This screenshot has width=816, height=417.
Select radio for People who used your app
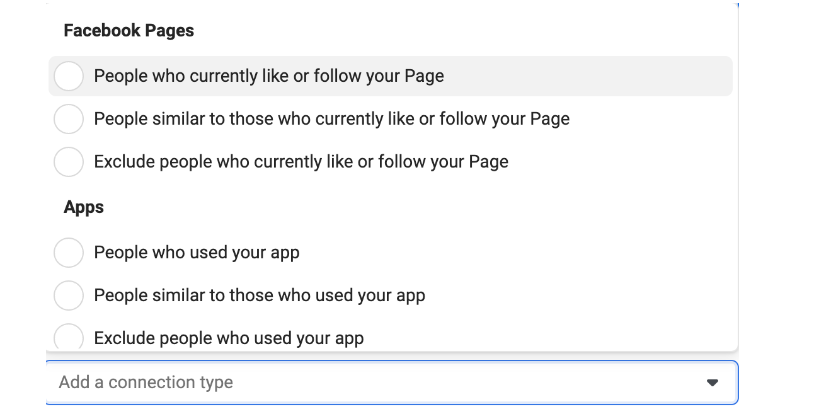point(69,252)
